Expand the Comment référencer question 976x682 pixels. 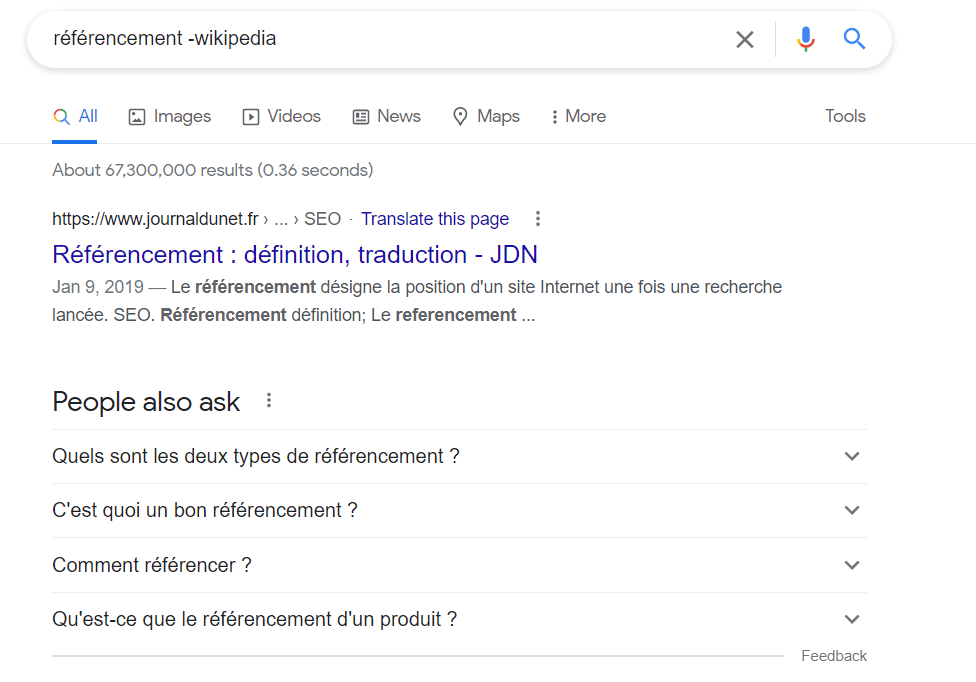click(x=850, y=565)
